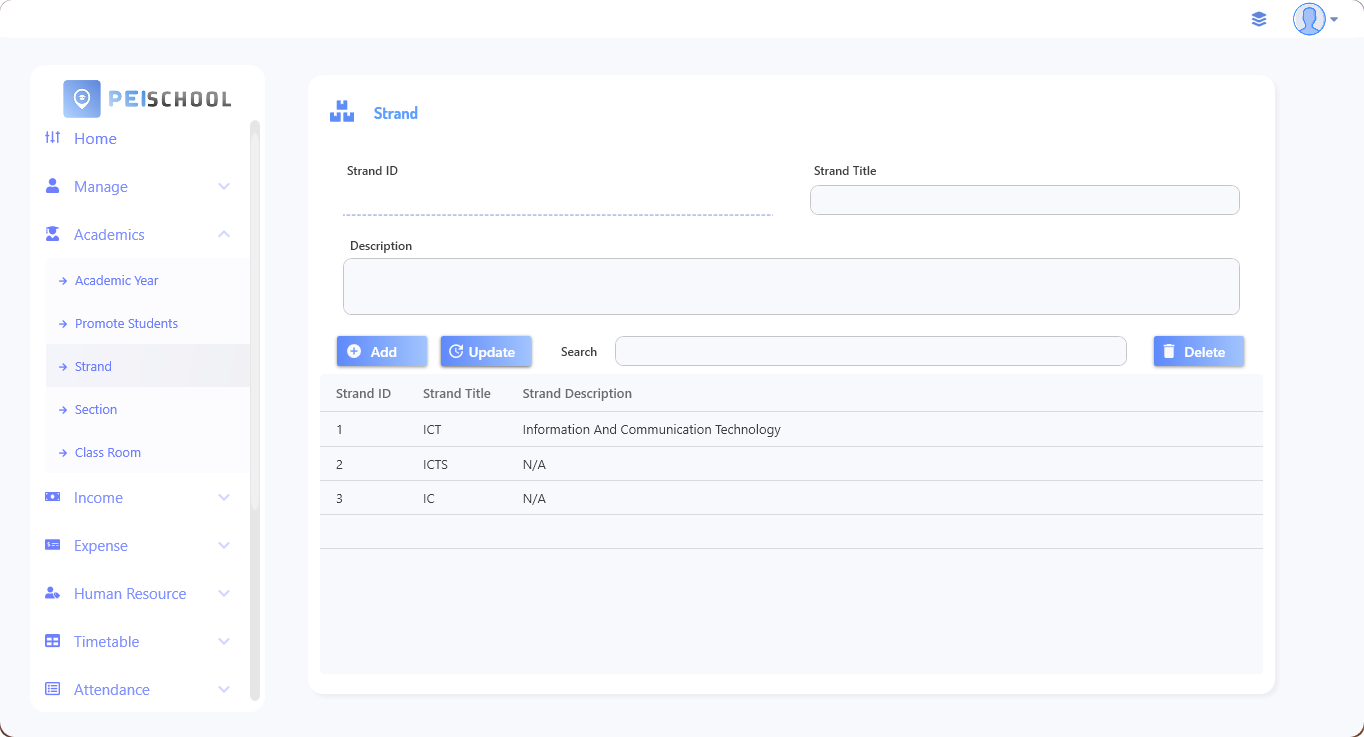This screenshot has width=1364, height=737.
Task: Collapse the Academics section chevron
Action: click(x=224, y=235)
